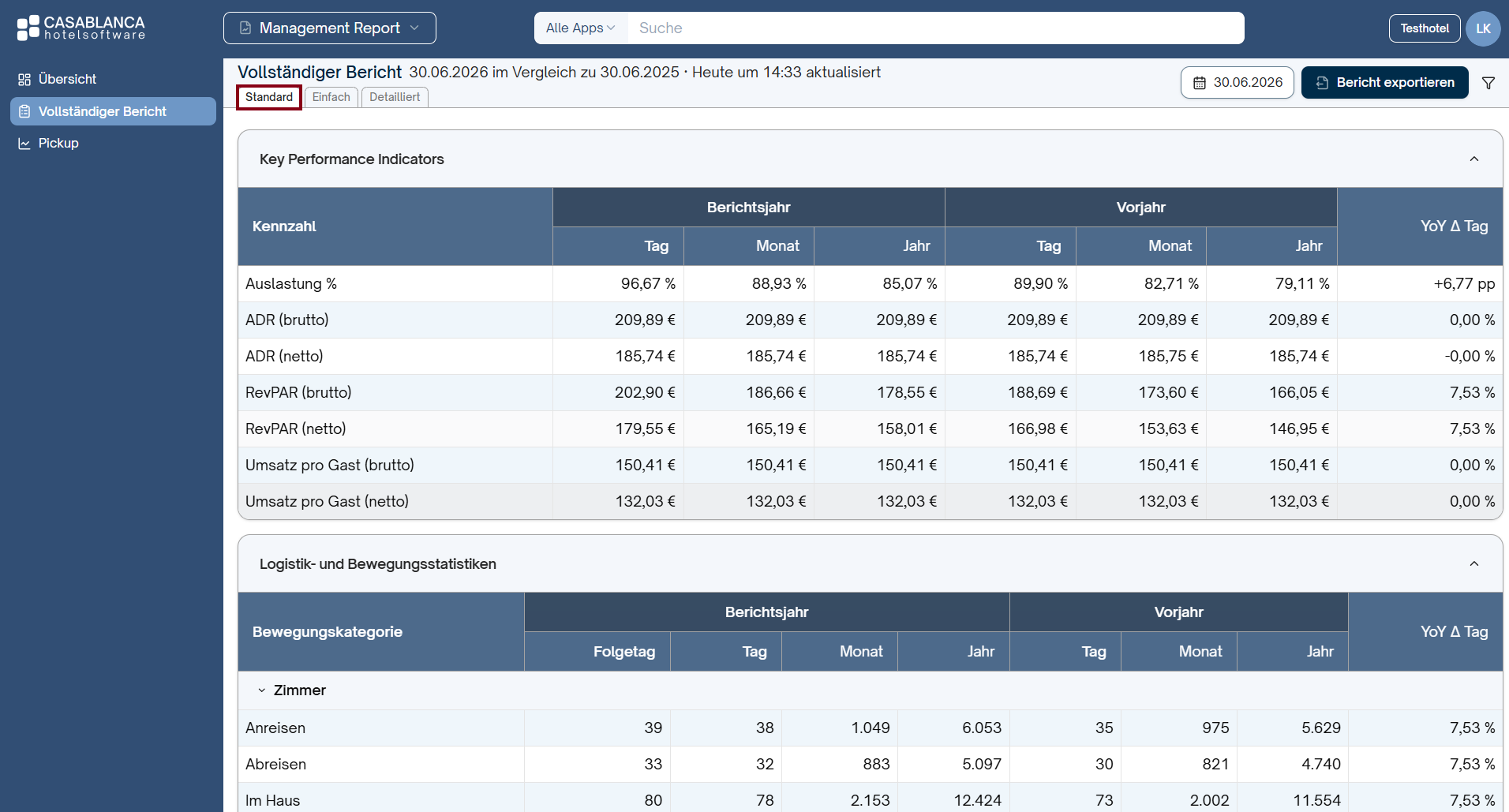
Task: Click the -0,00 % ADR netto delta
Action: point(1470,356)
